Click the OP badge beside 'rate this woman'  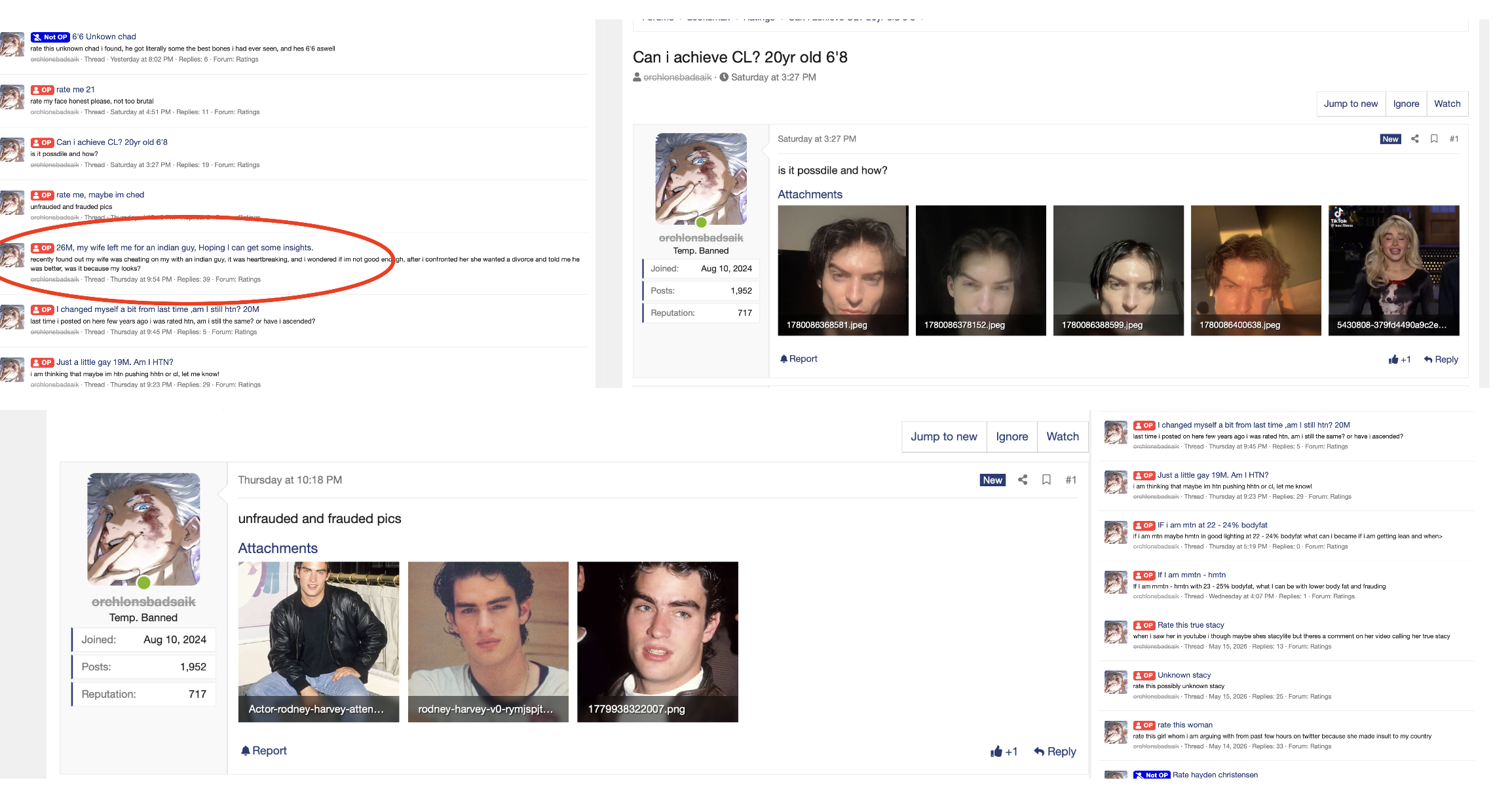(x=1144, y=725)
